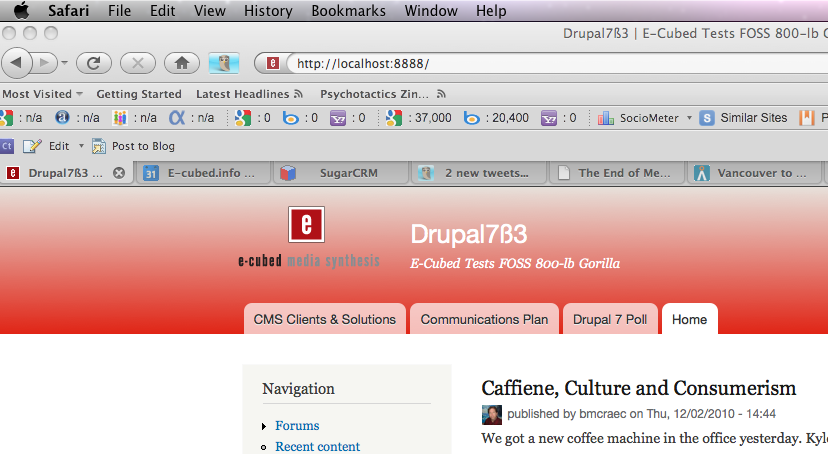Open the Window menu
The width and height of the screenshot is (828, 454).
pos(431,11)
